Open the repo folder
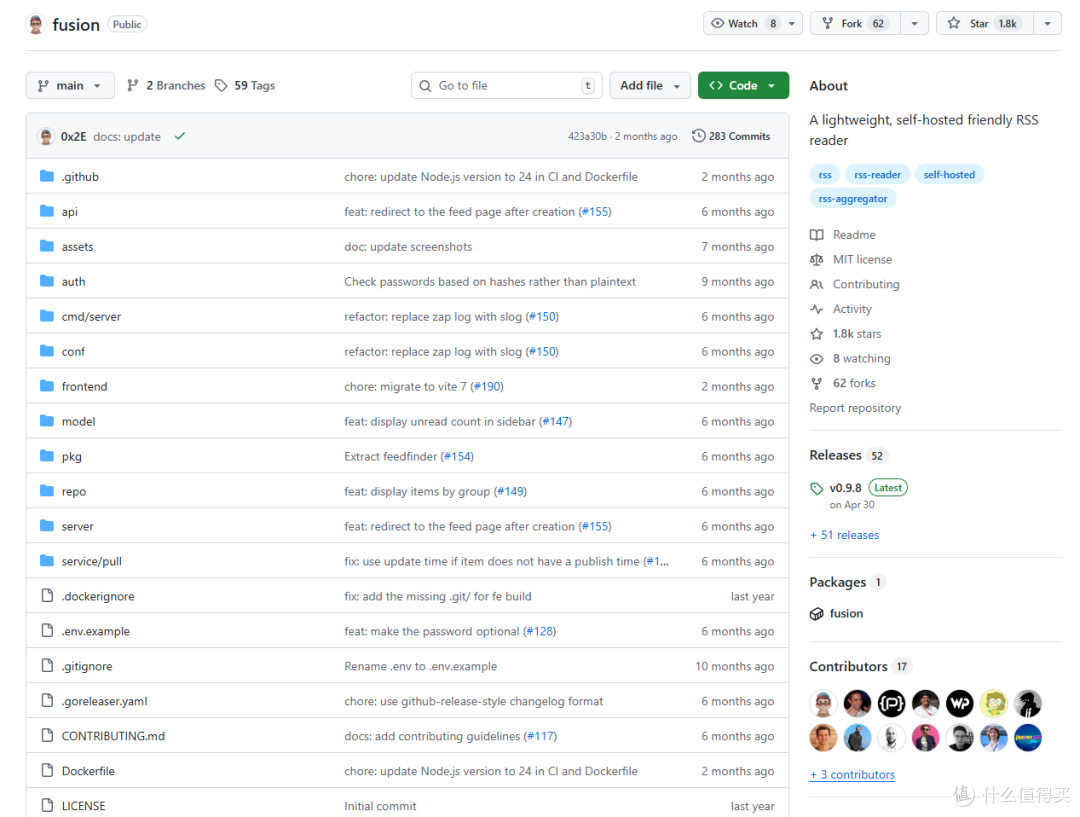1080x817 pixels. click(x=74, y=492)
